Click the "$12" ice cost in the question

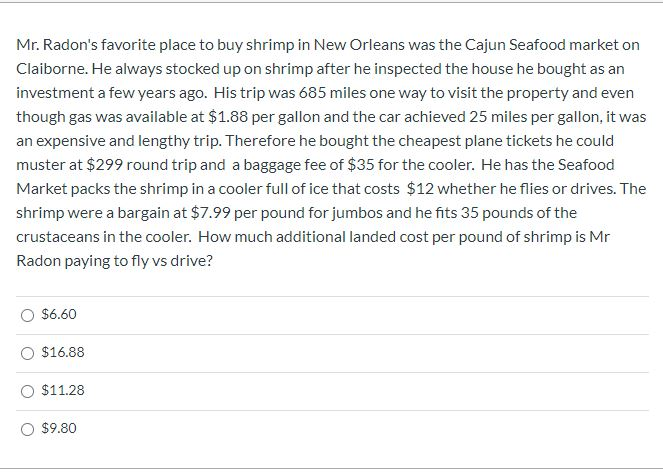click(418, 189)
